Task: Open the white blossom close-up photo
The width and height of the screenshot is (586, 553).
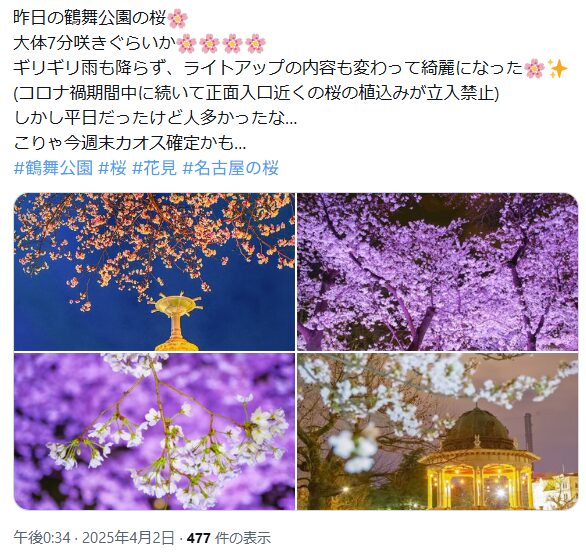Action: (x=154, y=432)
